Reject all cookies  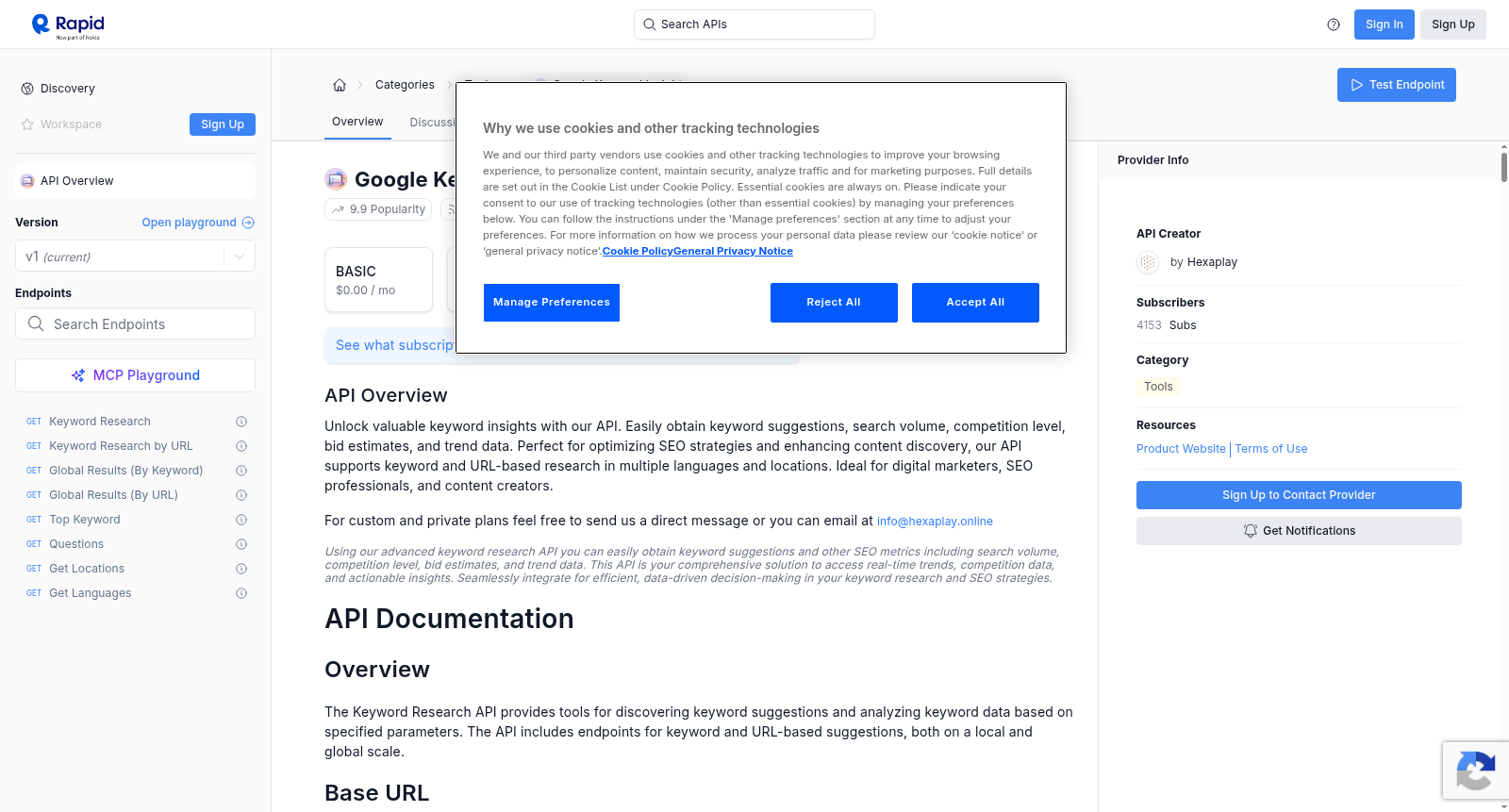coord(834,303)
